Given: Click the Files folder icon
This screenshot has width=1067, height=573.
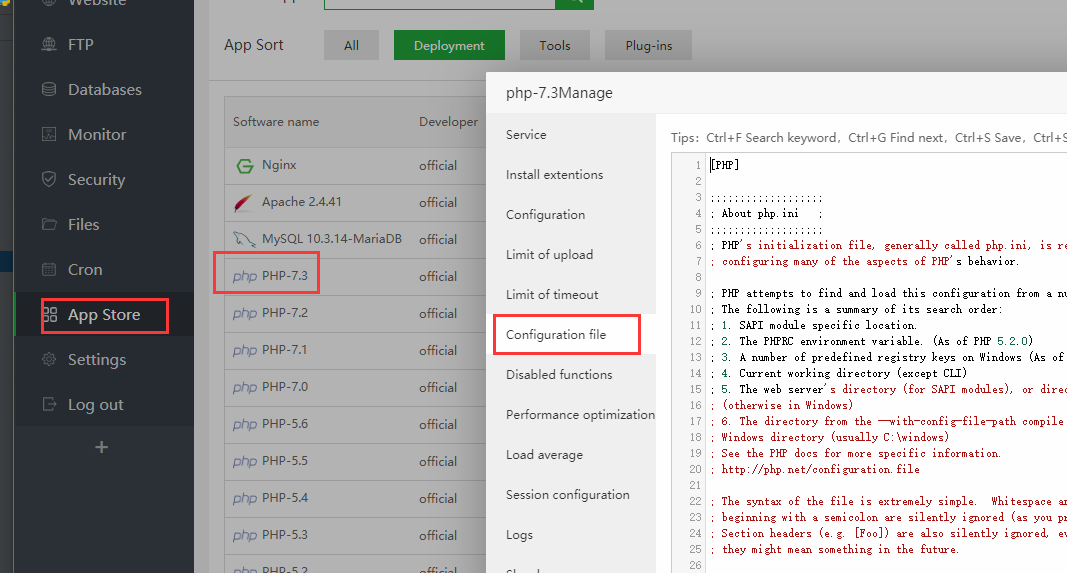Looking at the screenshot, I should (49, 225).
